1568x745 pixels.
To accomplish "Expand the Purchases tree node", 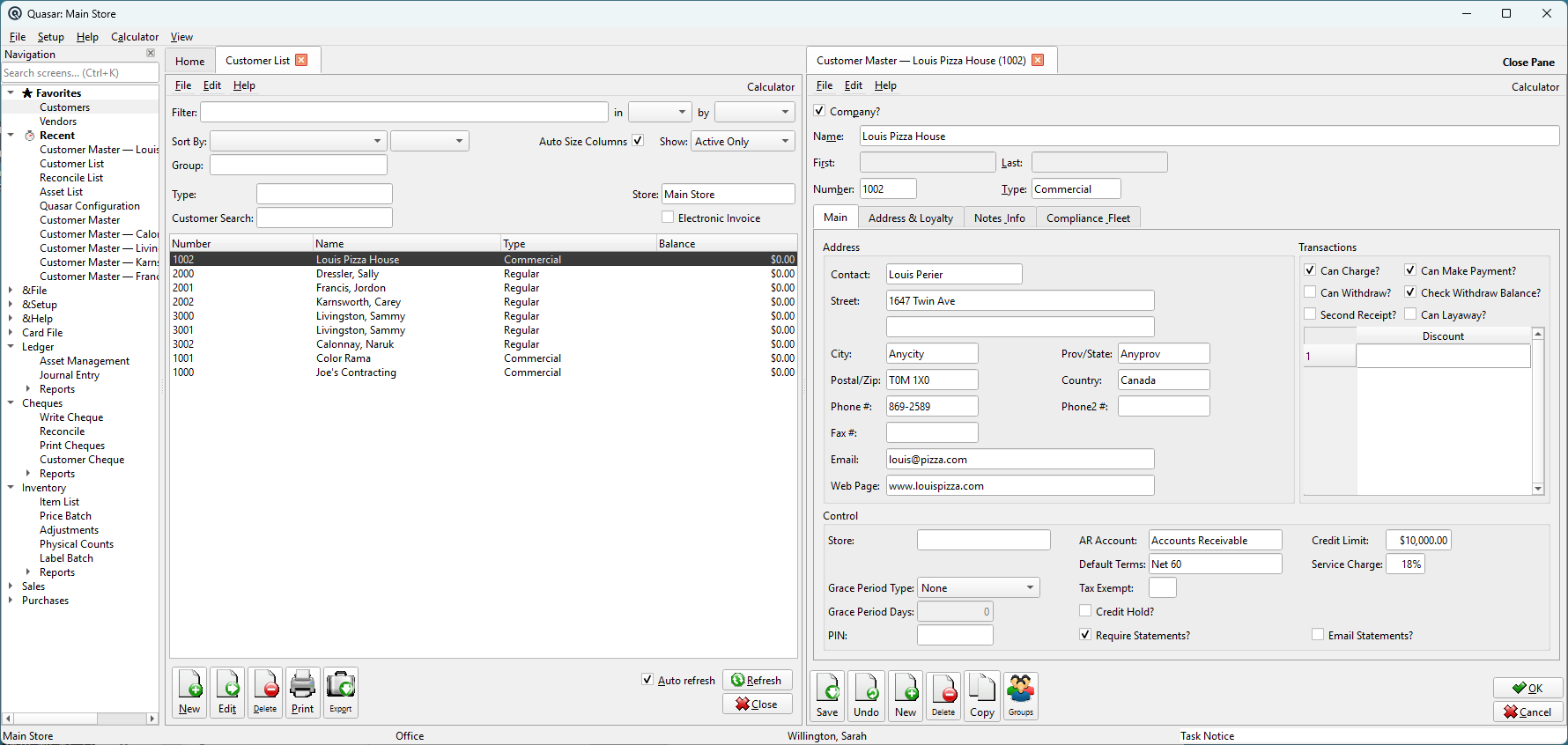I will pyautogui.click(x=11, y=601).
